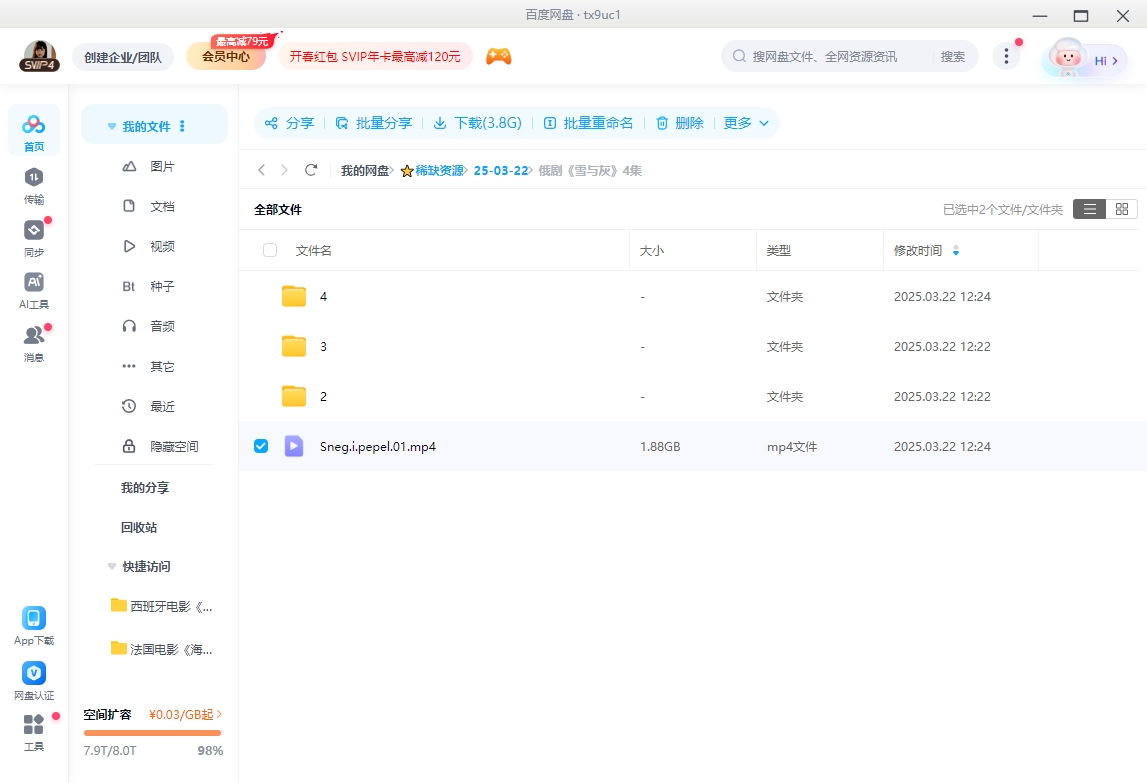Select all files via header checkbox
The image size is (1147, 783).
coord(269,250)
